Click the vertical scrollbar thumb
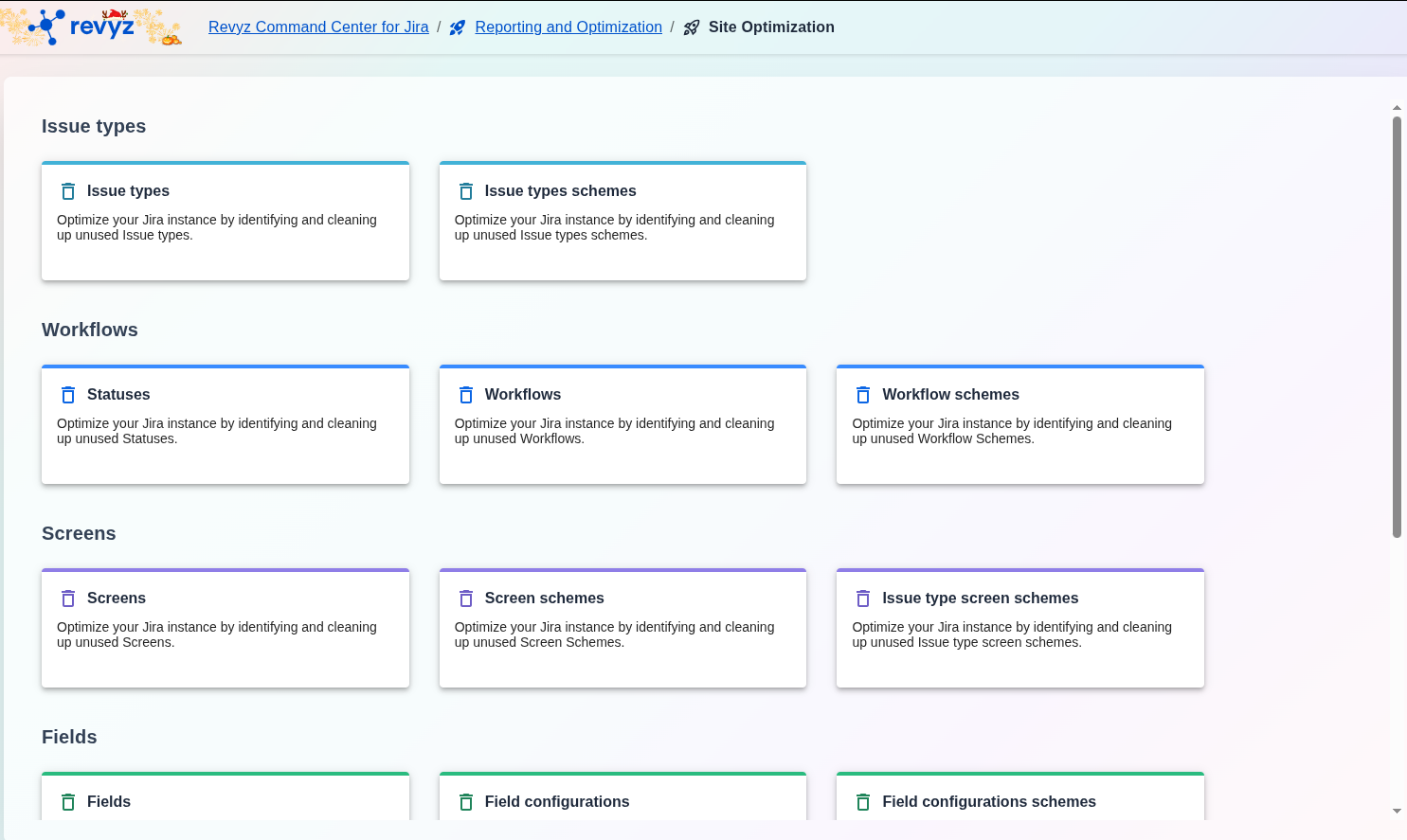Screen dimensions: 1407x840 tap(1397, 327)
